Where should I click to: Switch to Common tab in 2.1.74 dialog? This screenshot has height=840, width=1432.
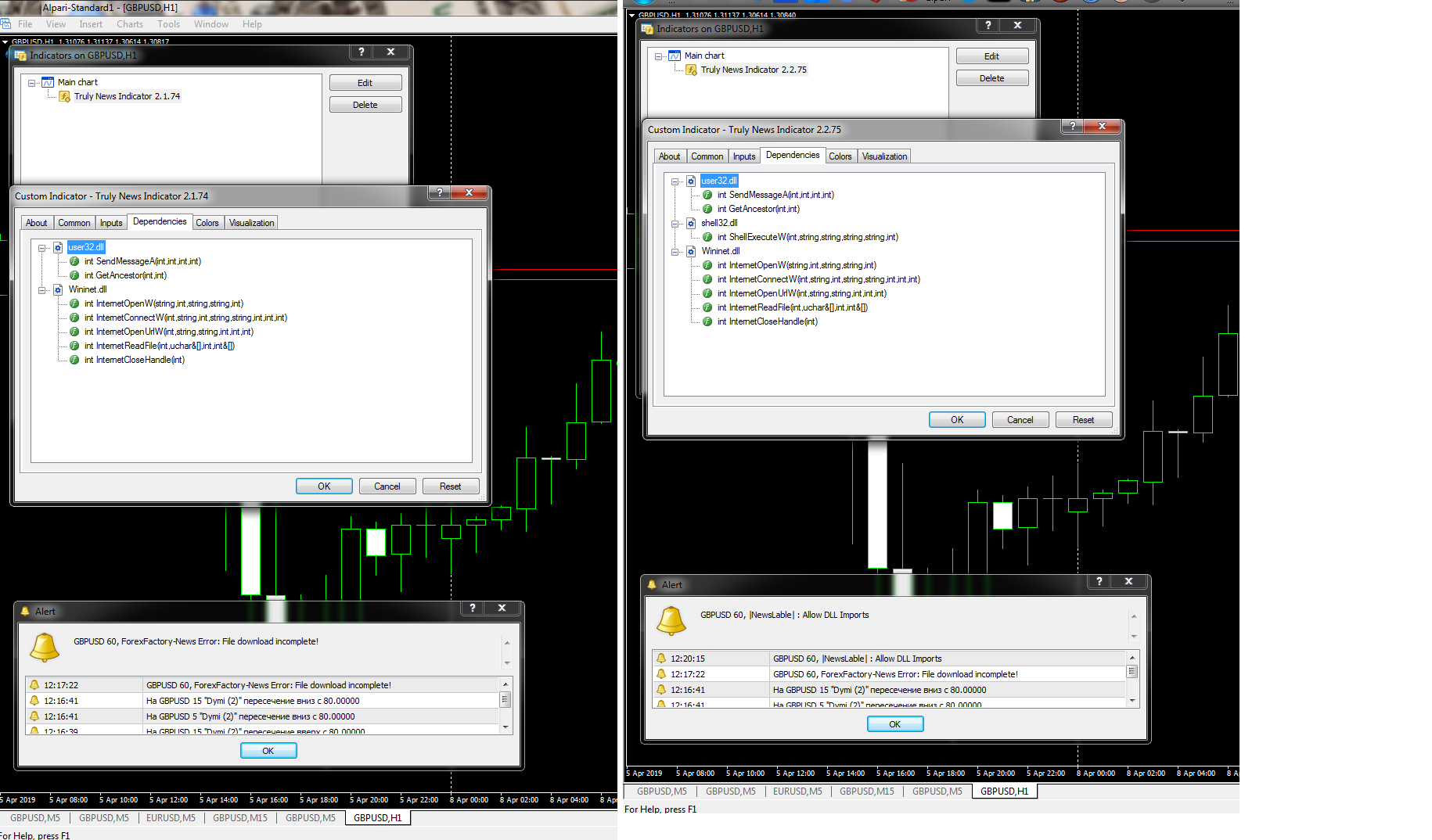click(x=74, y=223)
